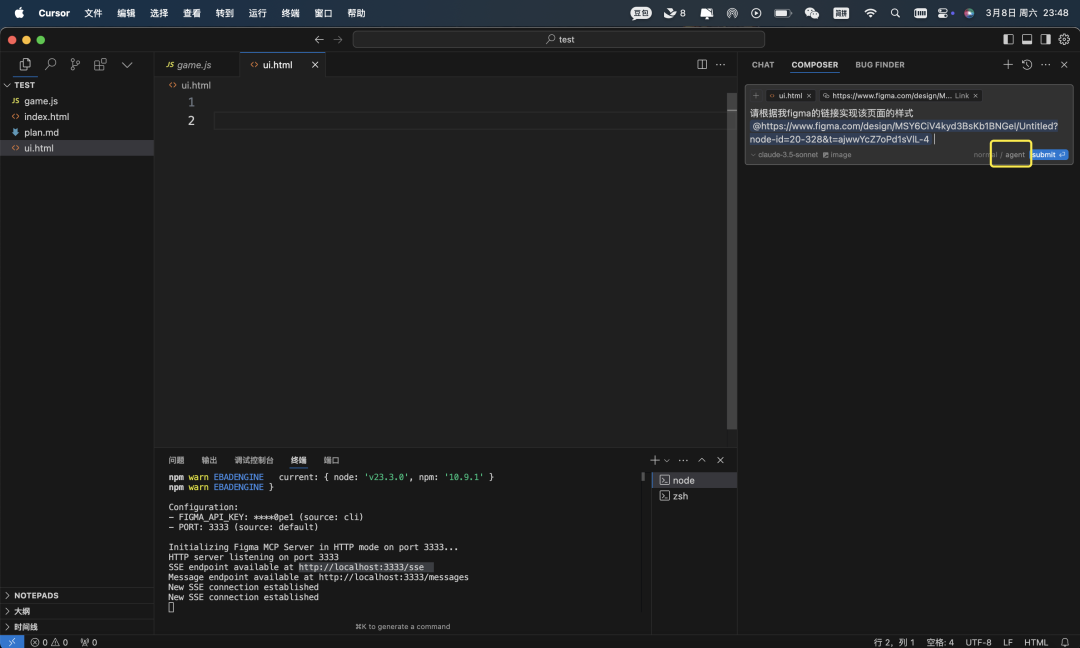
Task: Open the Extensions view icon
Action: click(x=100, y=65)
